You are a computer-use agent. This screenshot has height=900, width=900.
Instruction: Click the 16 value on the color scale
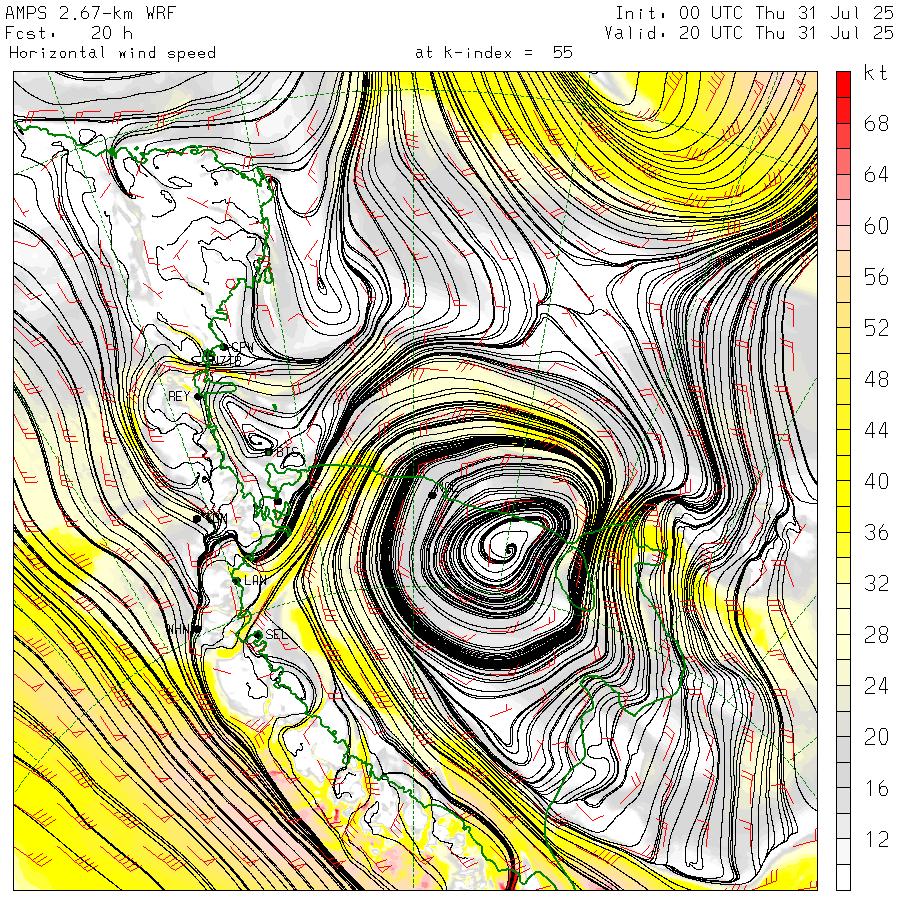(x=876, y=788)
